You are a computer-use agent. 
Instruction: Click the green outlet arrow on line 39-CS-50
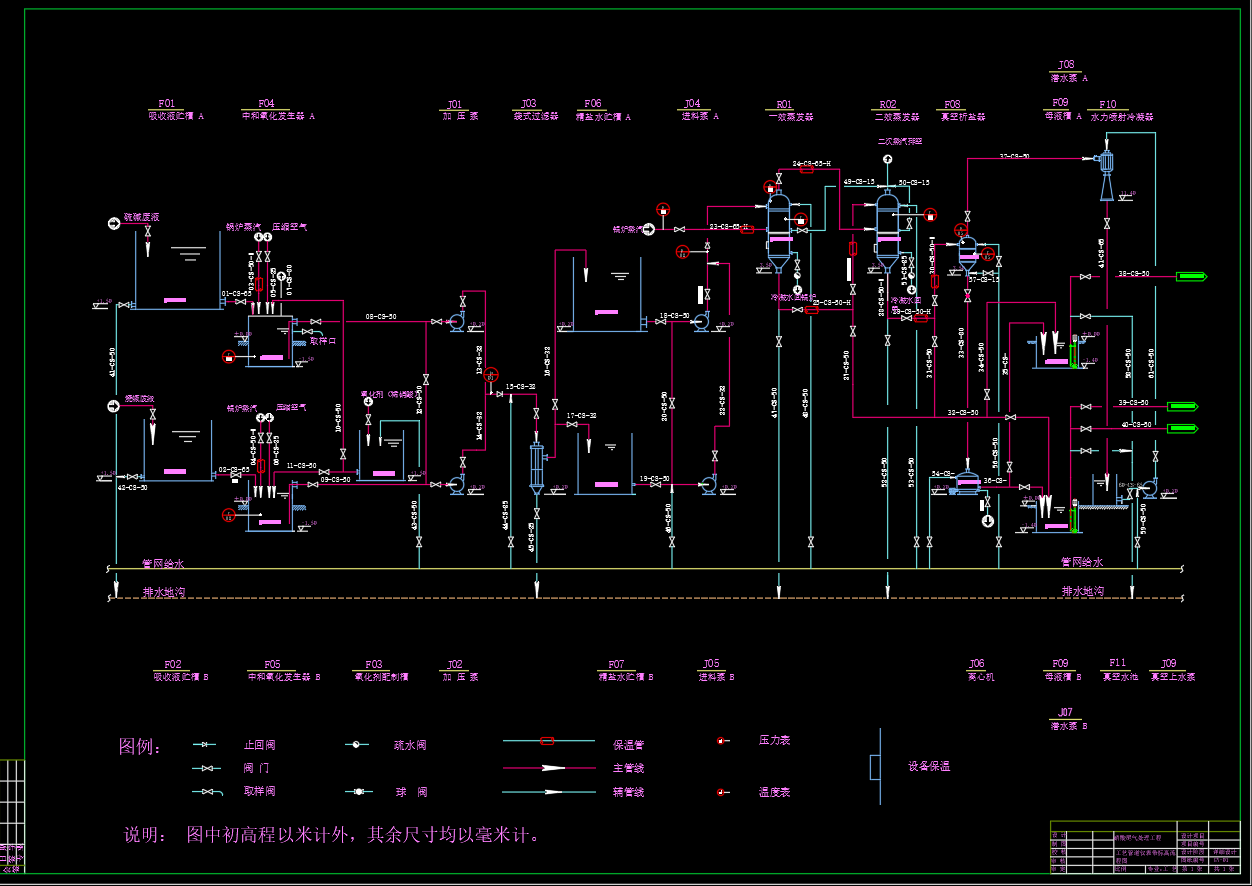click(1184, 406)
